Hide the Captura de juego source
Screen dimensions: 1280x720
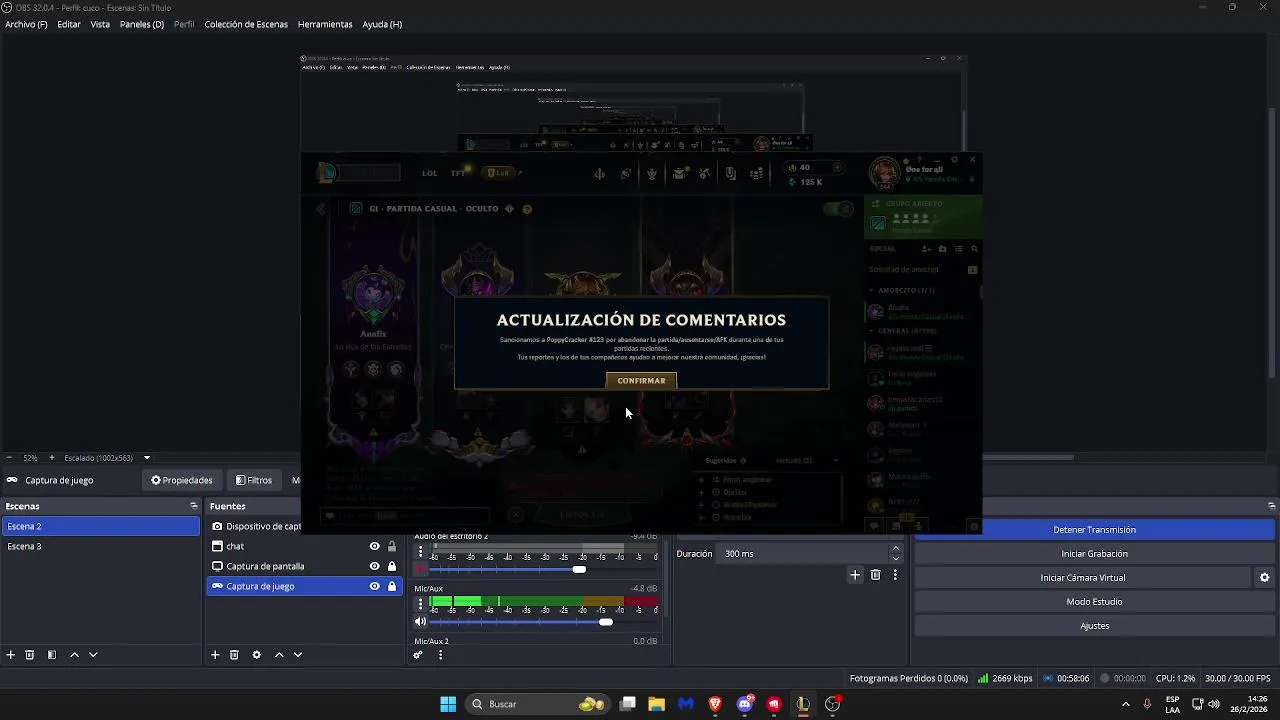[x=375, y=586]
